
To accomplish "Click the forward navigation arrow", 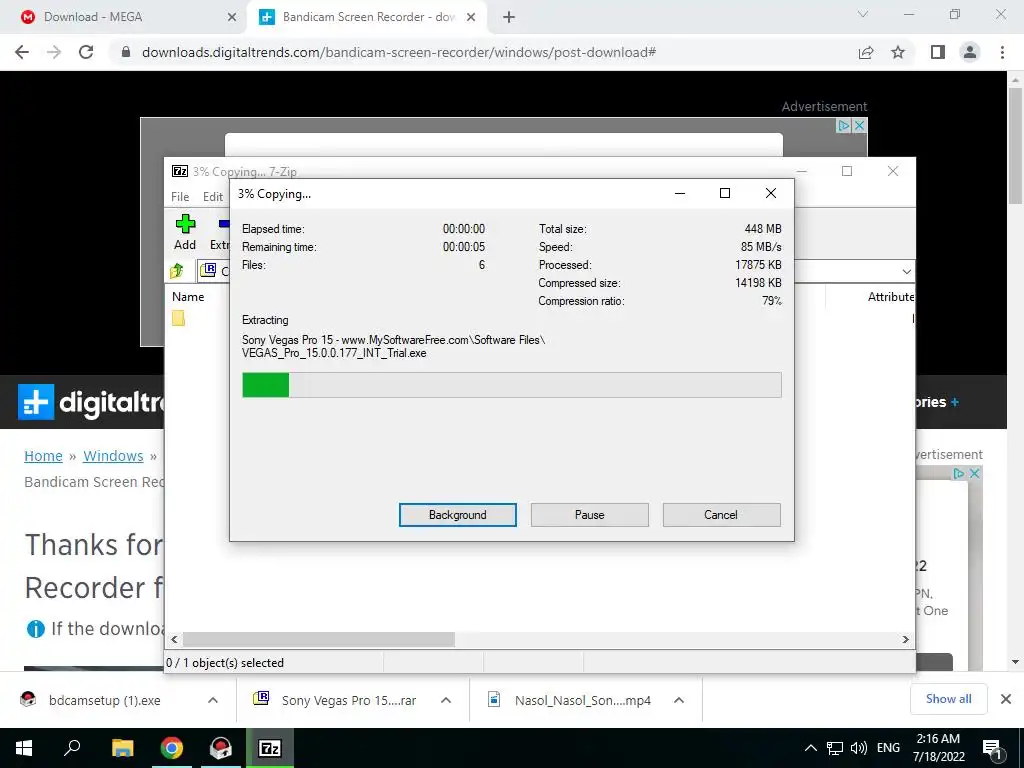I will 54,52.
